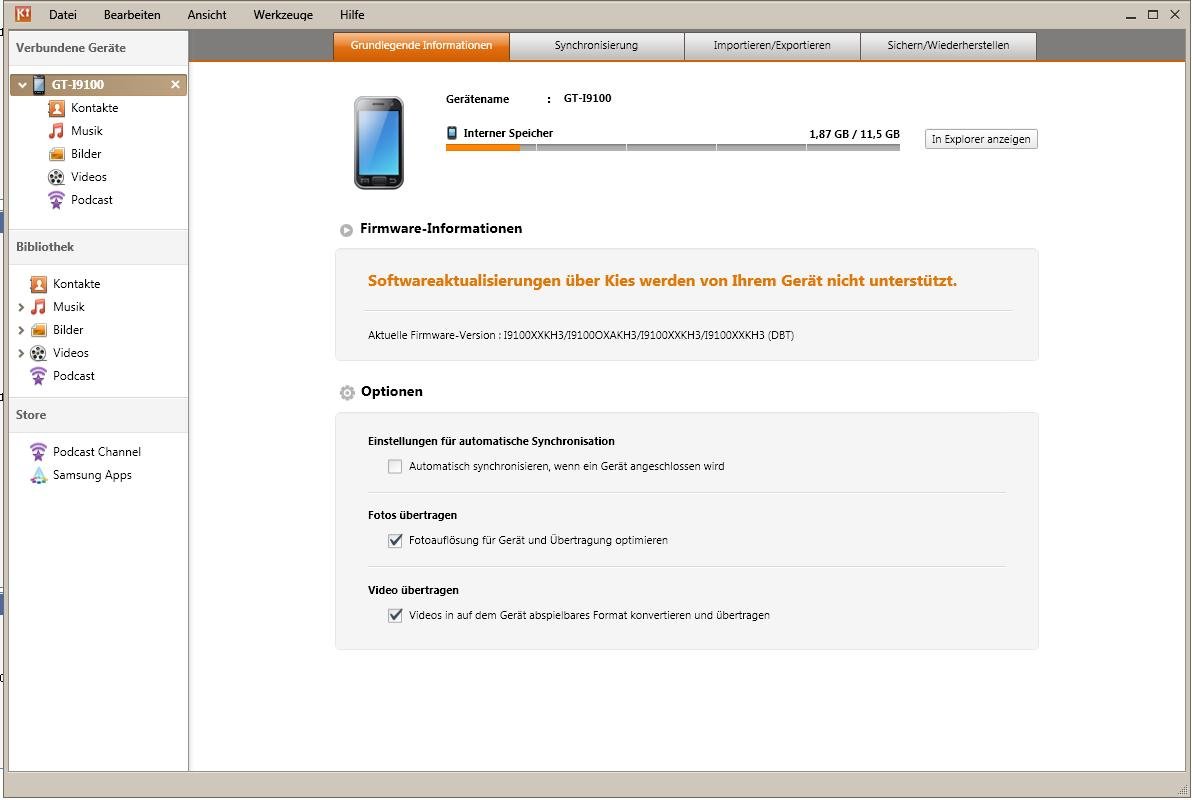Screen dimensions: 1192x800
Task: Click the window resize grip in status bar
Action: point(1182,789)
